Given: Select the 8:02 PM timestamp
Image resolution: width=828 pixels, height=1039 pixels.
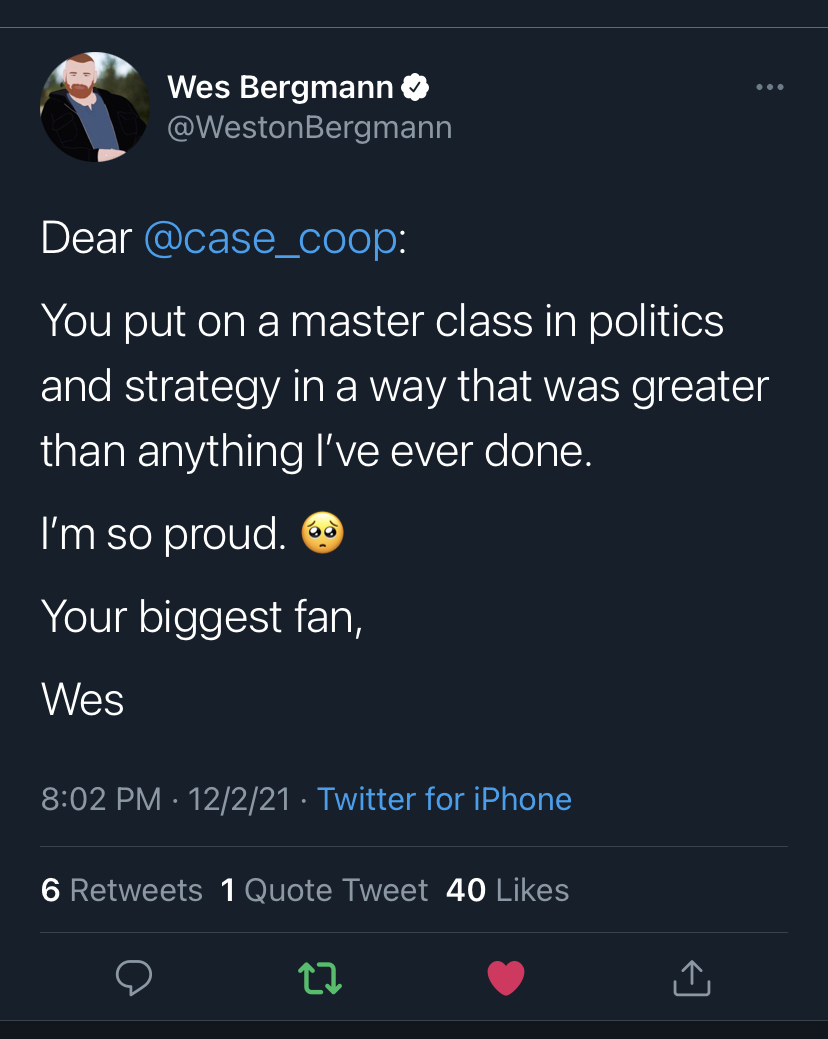Looking at the screenshot, I should [x=101, y=799].
